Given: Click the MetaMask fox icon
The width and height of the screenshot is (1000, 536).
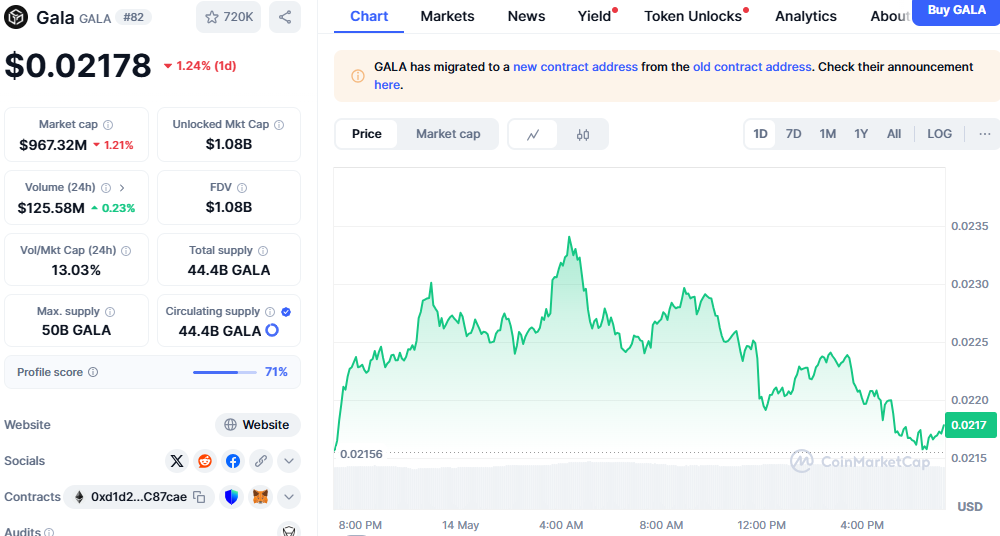Looking at the screenshot, I should coord(260,496).
